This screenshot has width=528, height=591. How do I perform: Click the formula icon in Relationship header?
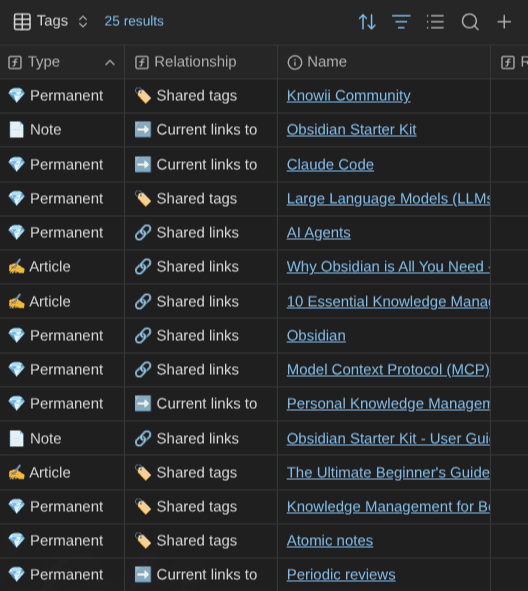pos(142,62)
